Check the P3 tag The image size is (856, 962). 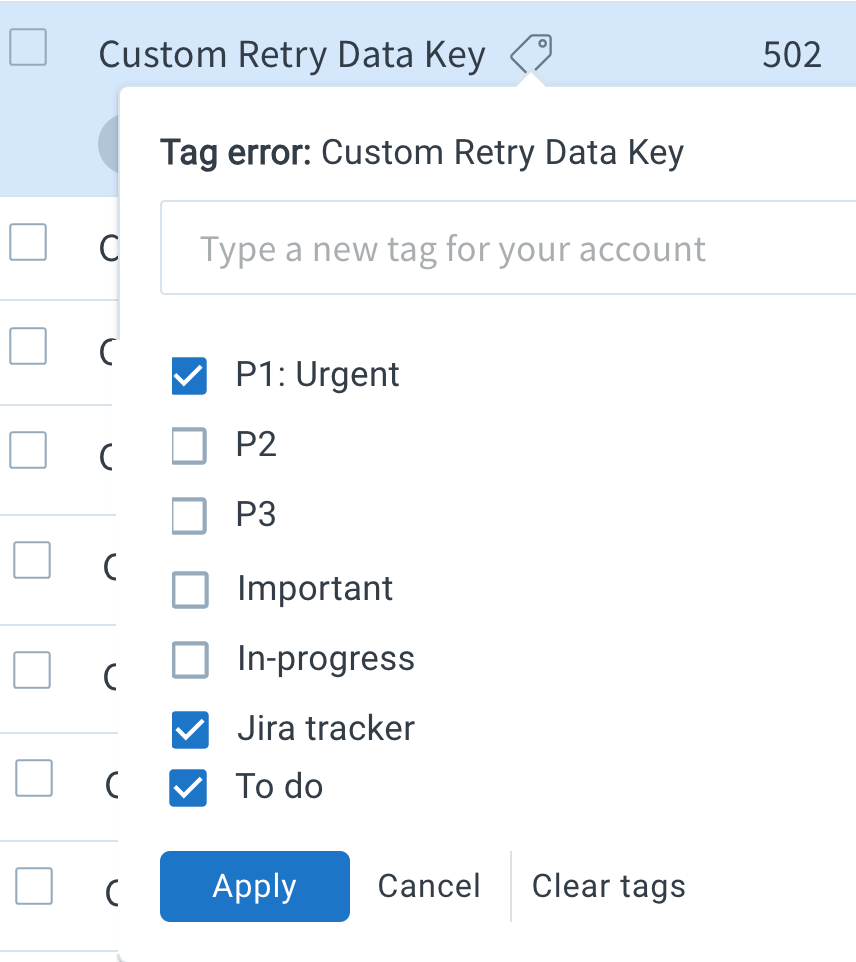[x=189, y=516]
